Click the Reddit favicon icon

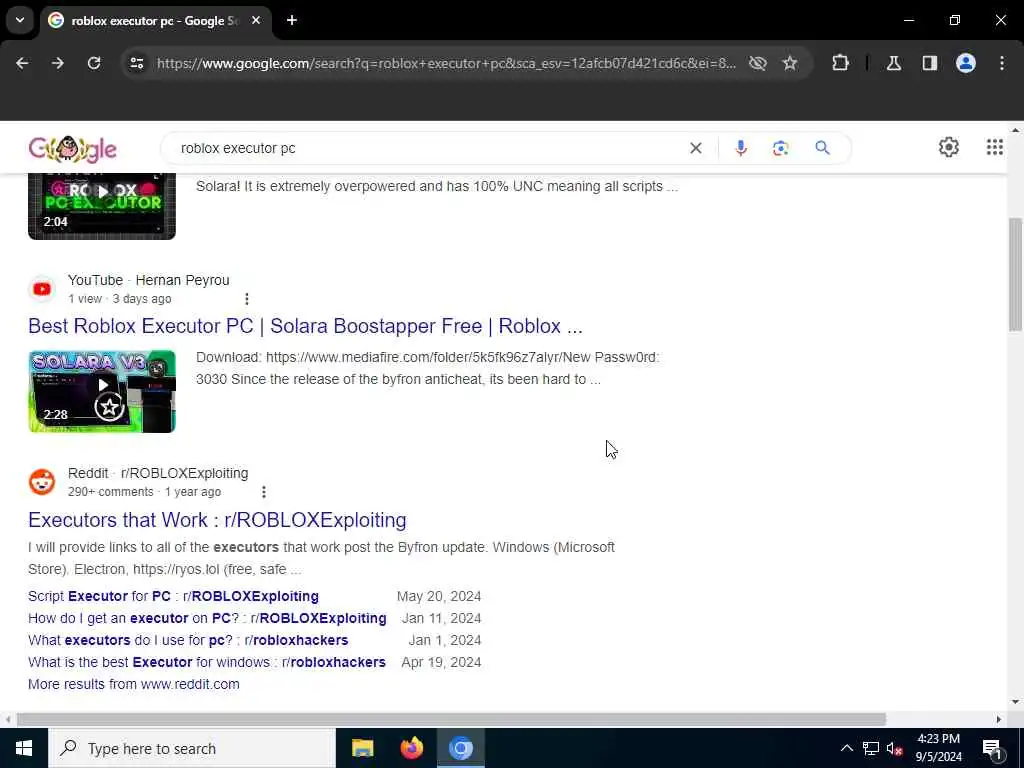coord(42,482)
